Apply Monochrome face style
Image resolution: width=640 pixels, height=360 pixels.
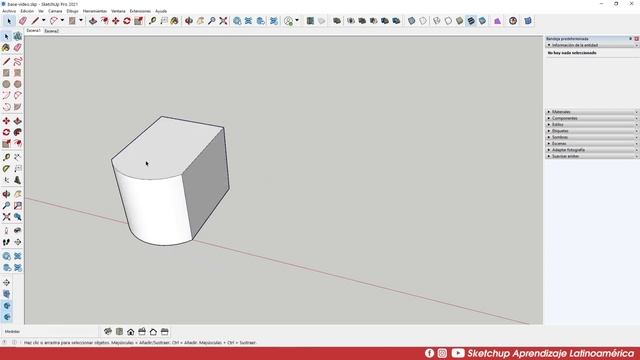pyautogui.click(x=482, y=20)
